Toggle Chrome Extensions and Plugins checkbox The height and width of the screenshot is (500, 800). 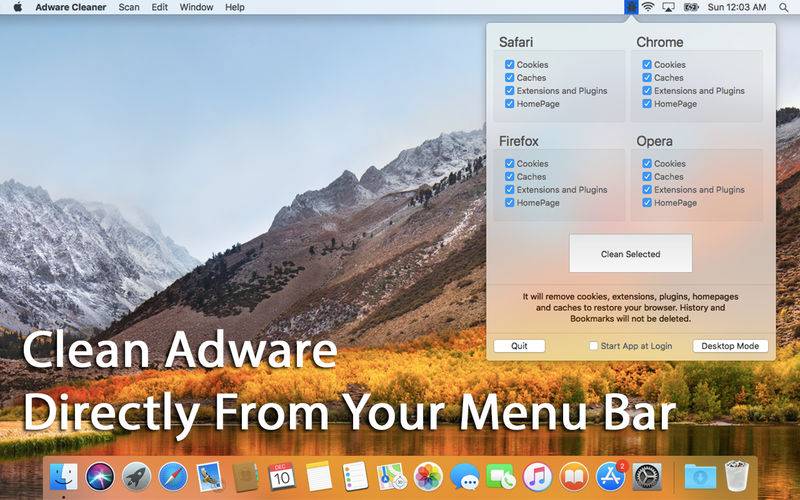647,91
